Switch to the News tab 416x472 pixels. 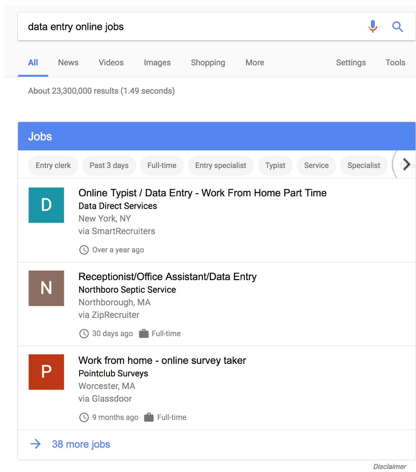(x=68, y=63)
